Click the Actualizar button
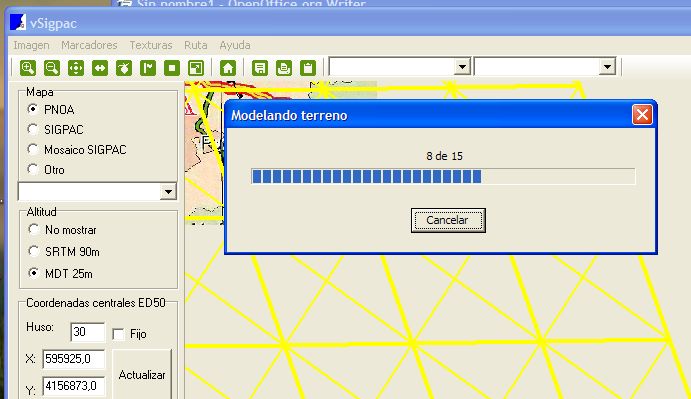 click(x=142, y=375)
